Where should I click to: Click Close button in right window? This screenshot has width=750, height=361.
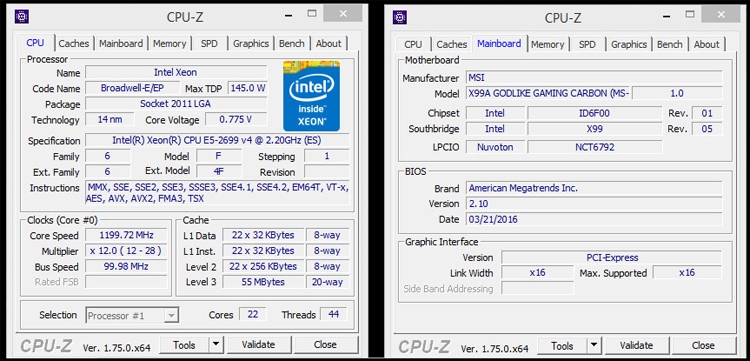point(703,345)
